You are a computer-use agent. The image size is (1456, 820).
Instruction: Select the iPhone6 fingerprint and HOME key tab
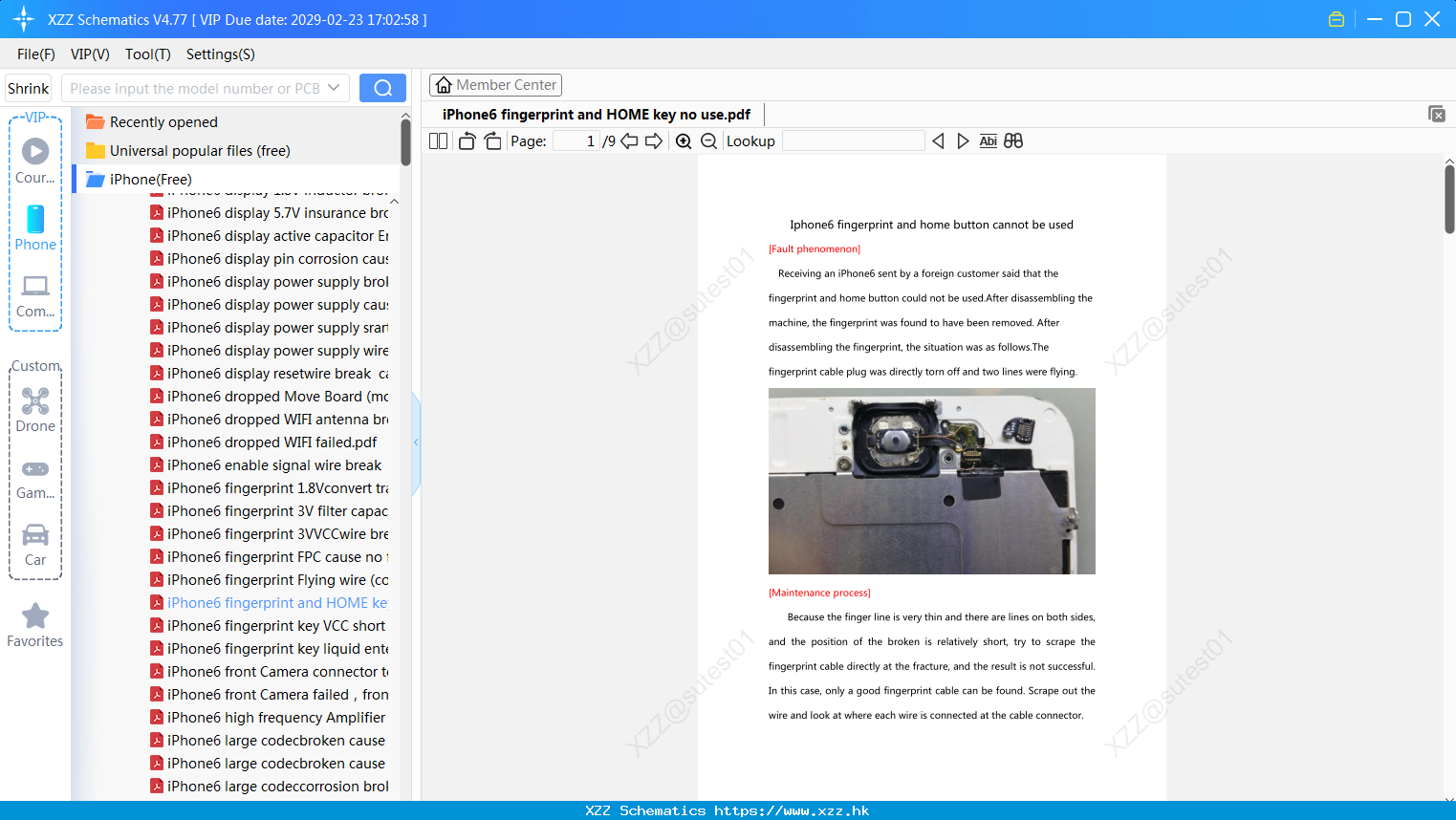pos(597,115)
